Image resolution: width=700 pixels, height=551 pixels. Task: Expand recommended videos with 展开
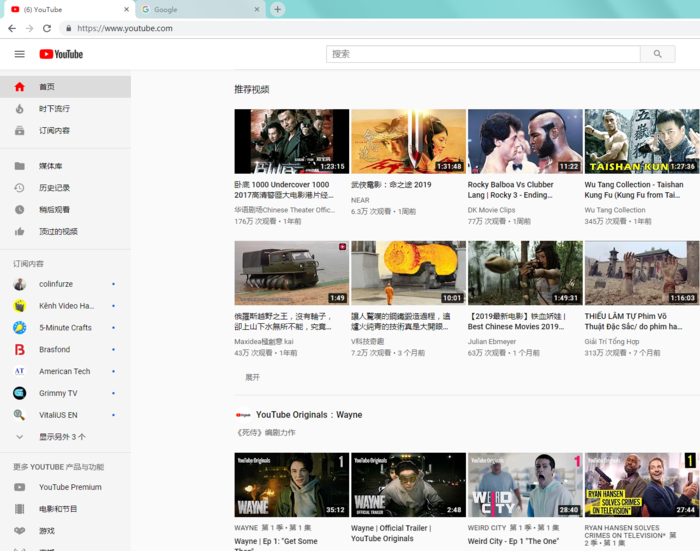(x=252, y=377)
